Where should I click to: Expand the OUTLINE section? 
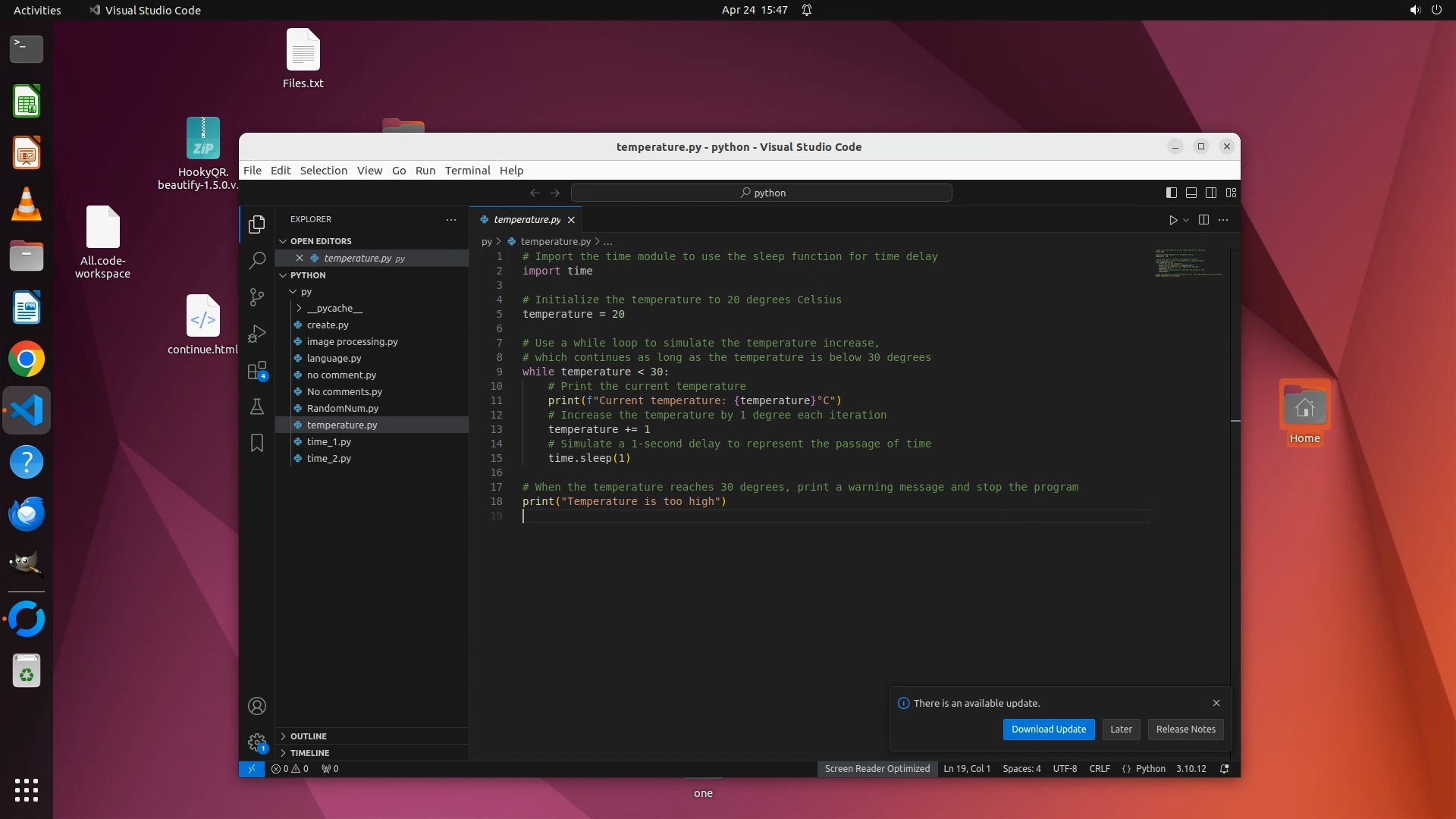[308, 736]
